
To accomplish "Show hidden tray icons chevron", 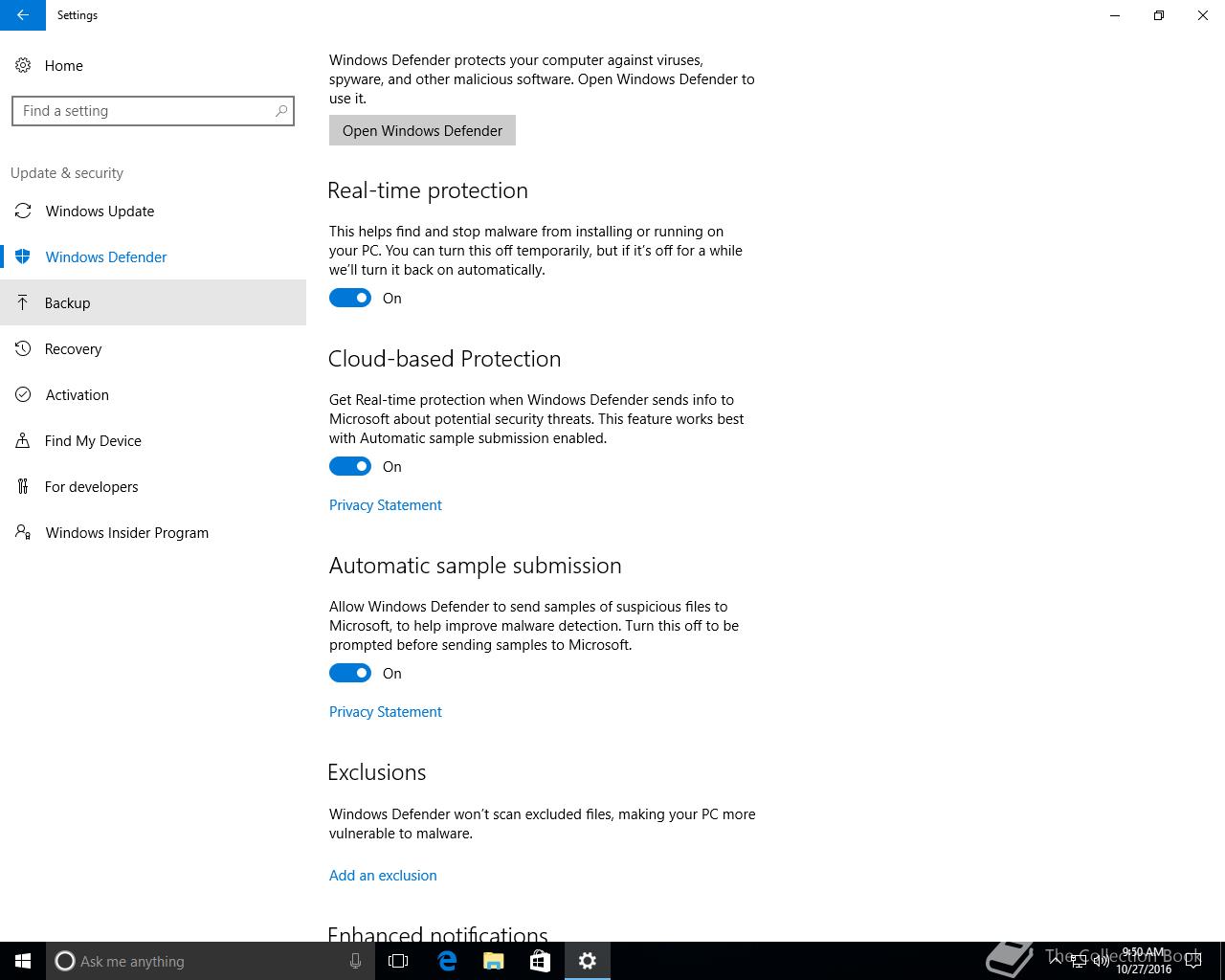I will (x=1057, y=961).
